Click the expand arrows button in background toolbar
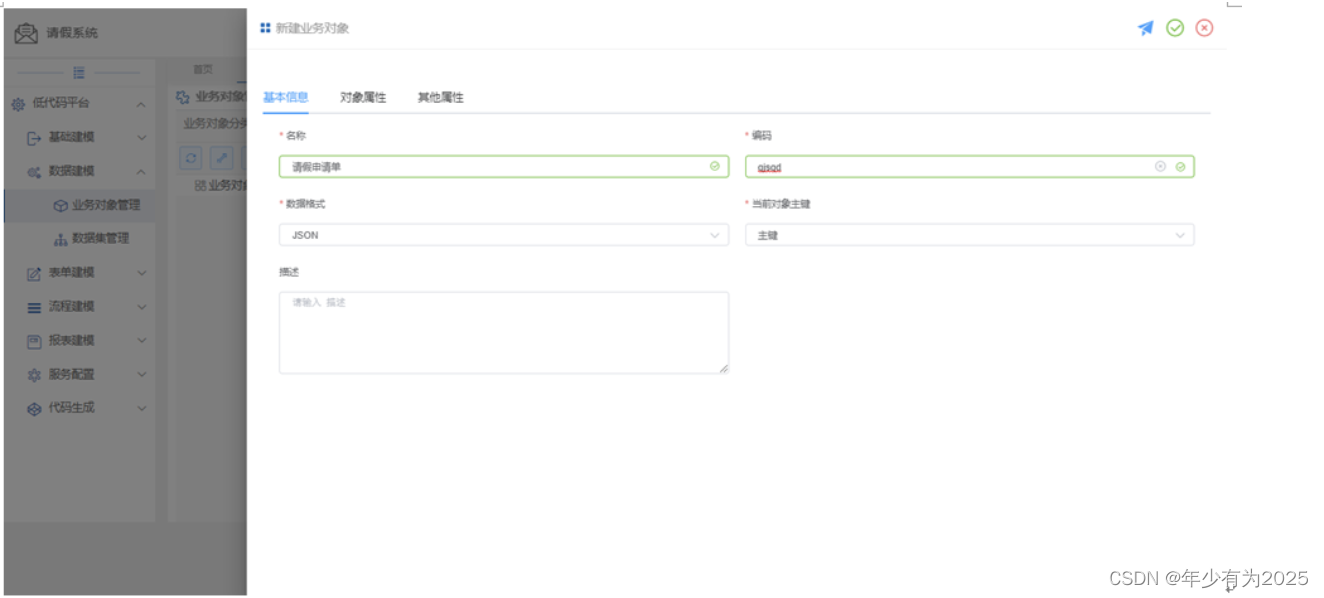The height and width of the screenshot is (598, 1324). coord(222,158)
